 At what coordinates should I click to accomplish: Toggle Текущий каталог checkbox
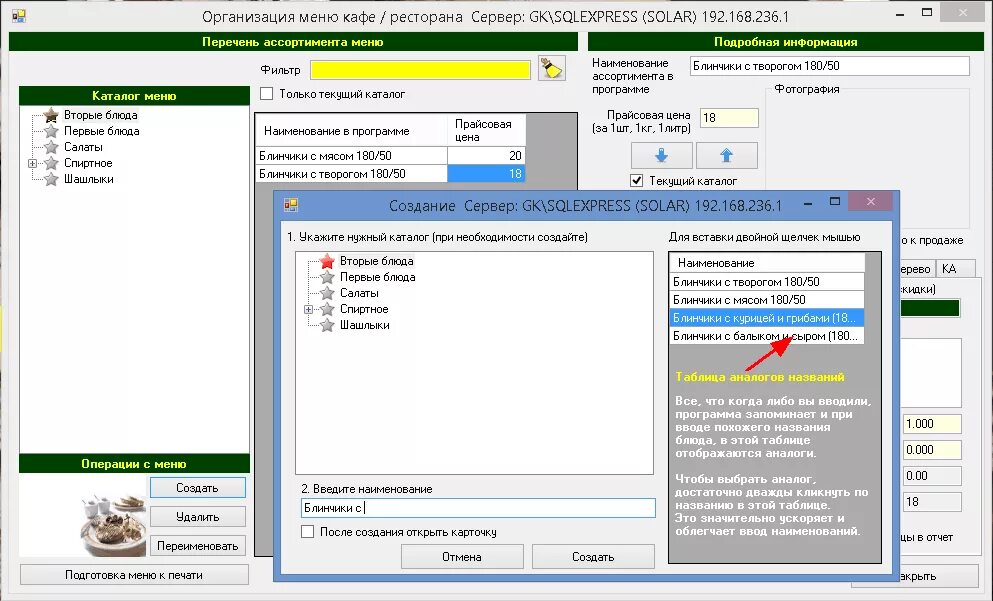(636, 180)
